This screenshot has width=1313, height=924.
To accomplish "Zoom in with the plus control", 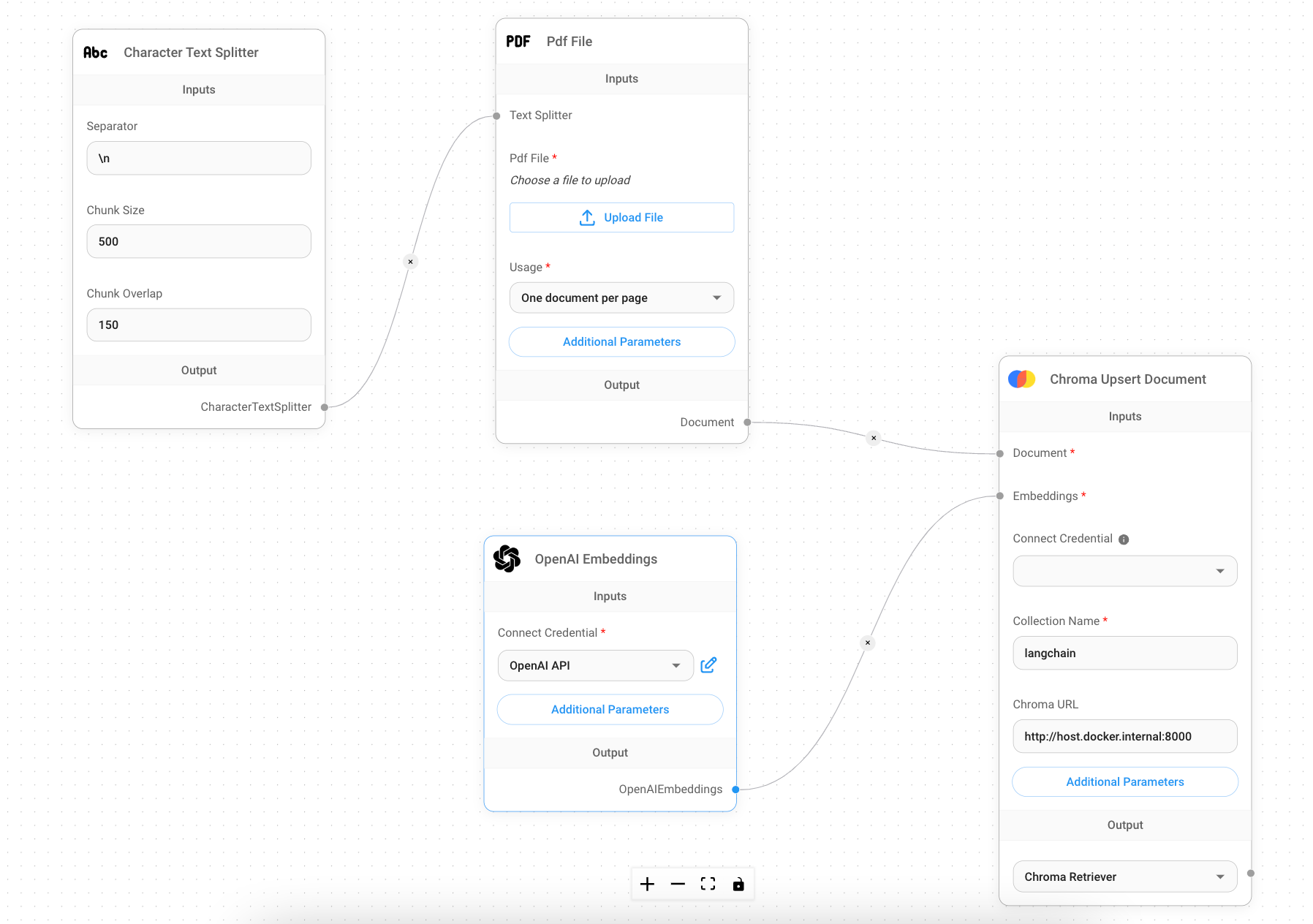I will click(647, 884).
